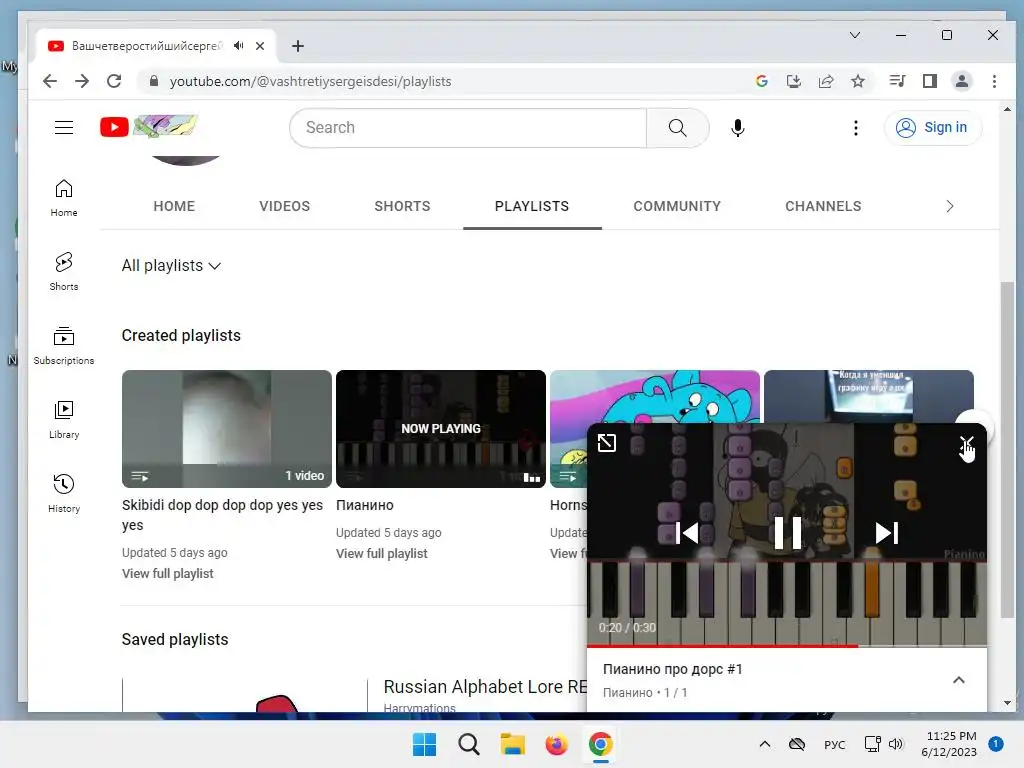Click the search magnifier button
The height and width of the screenshot is (768, 1024).
point(677,128)
